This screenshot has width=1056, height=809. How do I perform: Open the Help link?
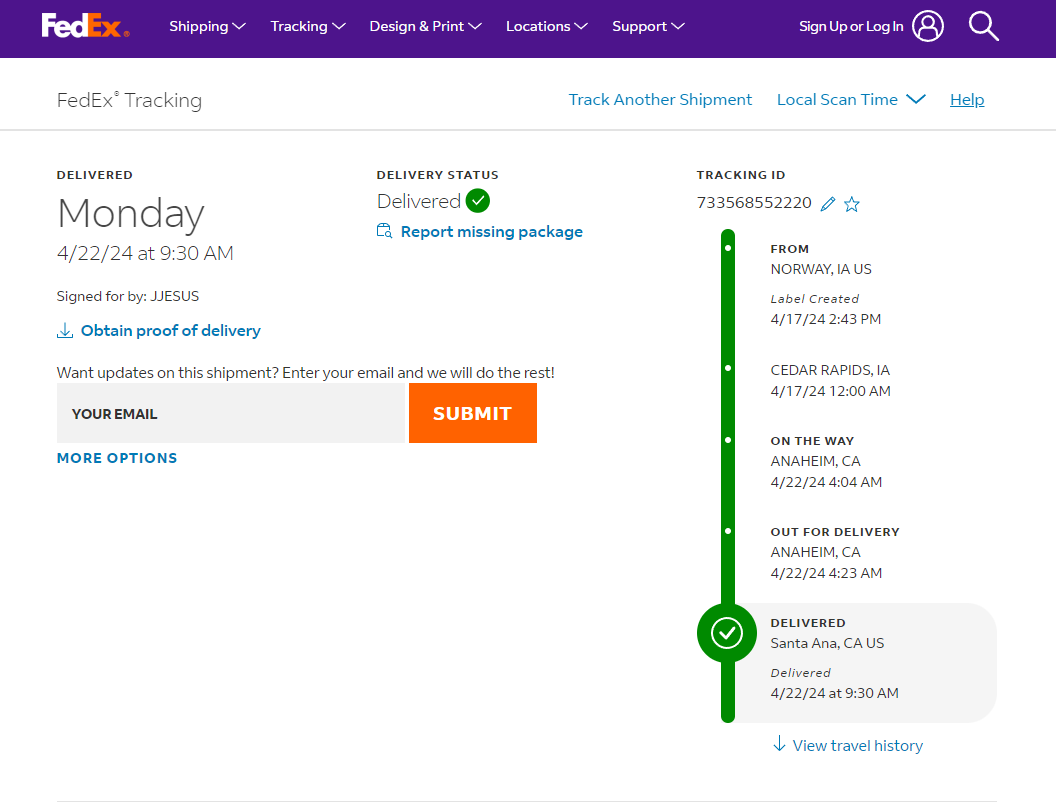click(967, 100)
